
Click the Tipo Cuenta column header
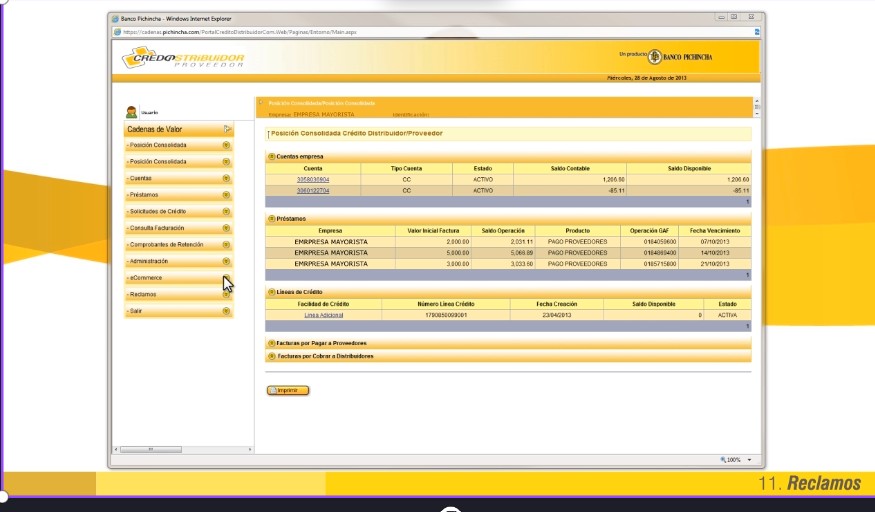click(406, 168)
